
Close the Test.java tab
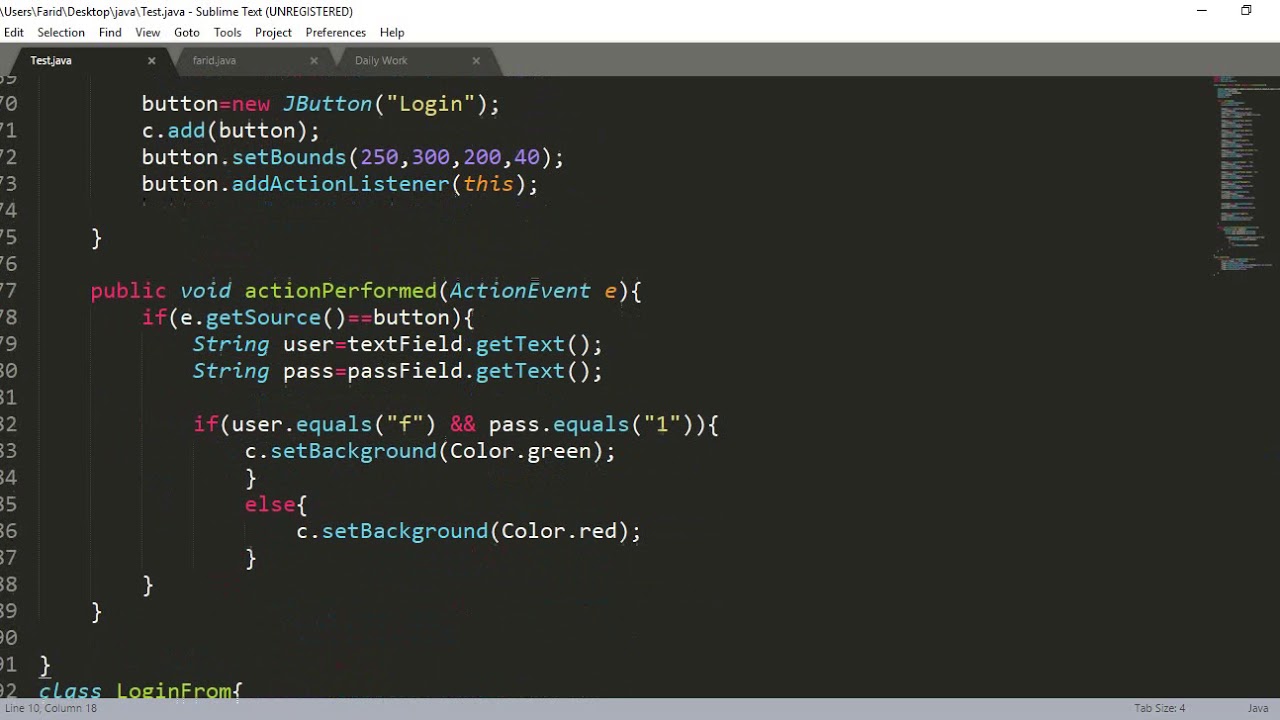tap(152, 61)
